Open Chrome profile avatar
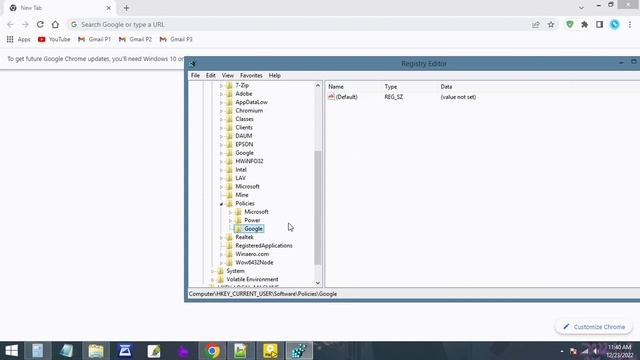 point(615,24)
